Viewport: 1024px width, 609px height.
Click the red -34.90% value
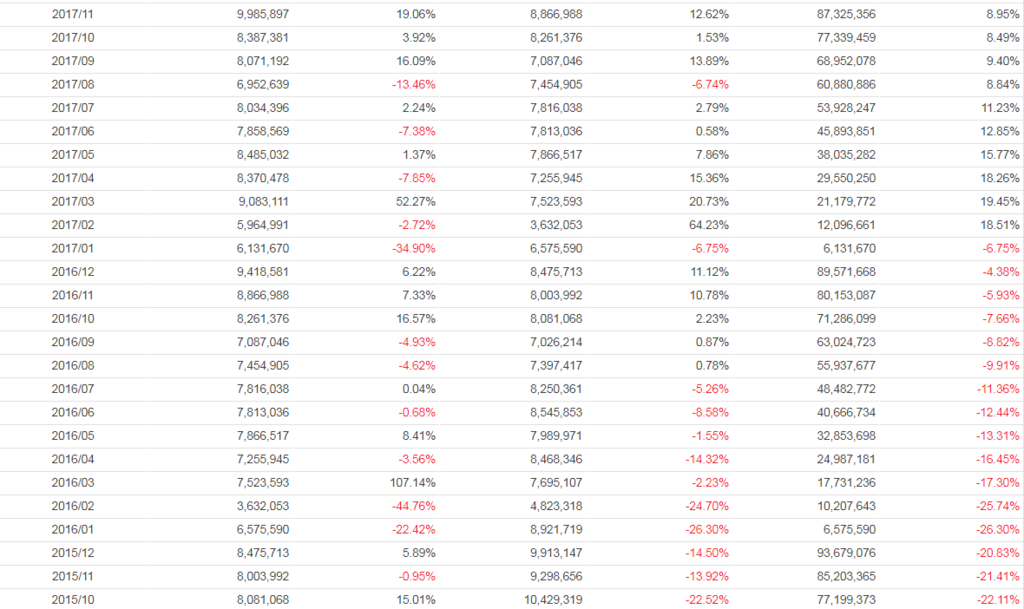click(412, 249)
